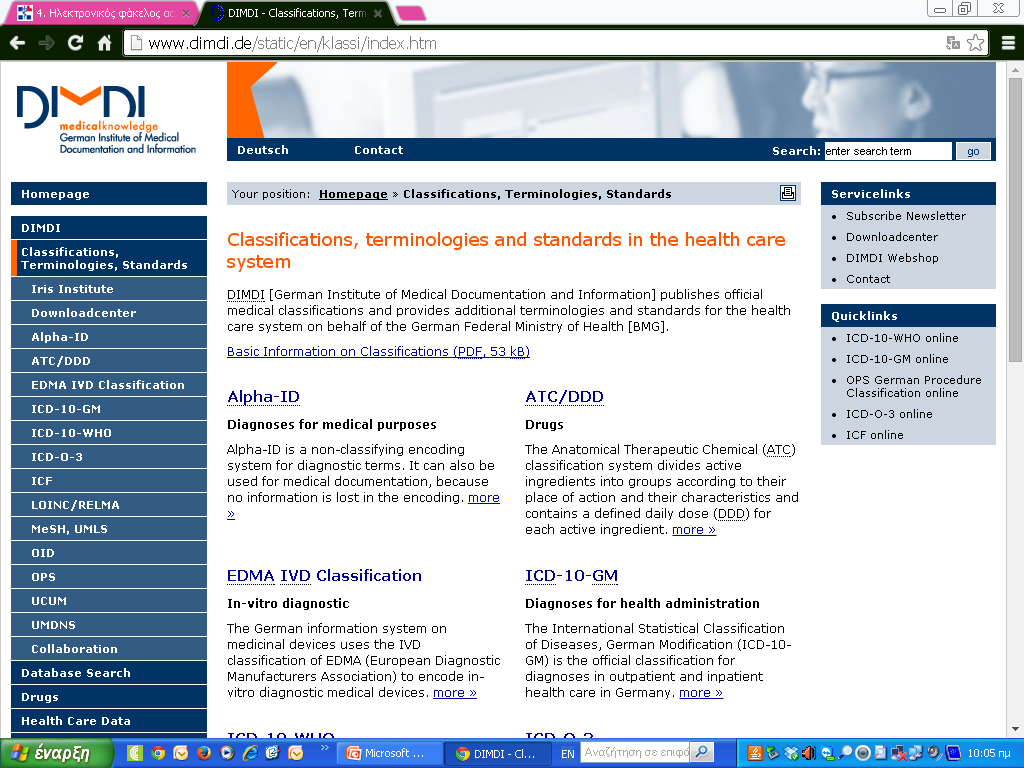Close the DIMDI browser tab

(377, 13)
